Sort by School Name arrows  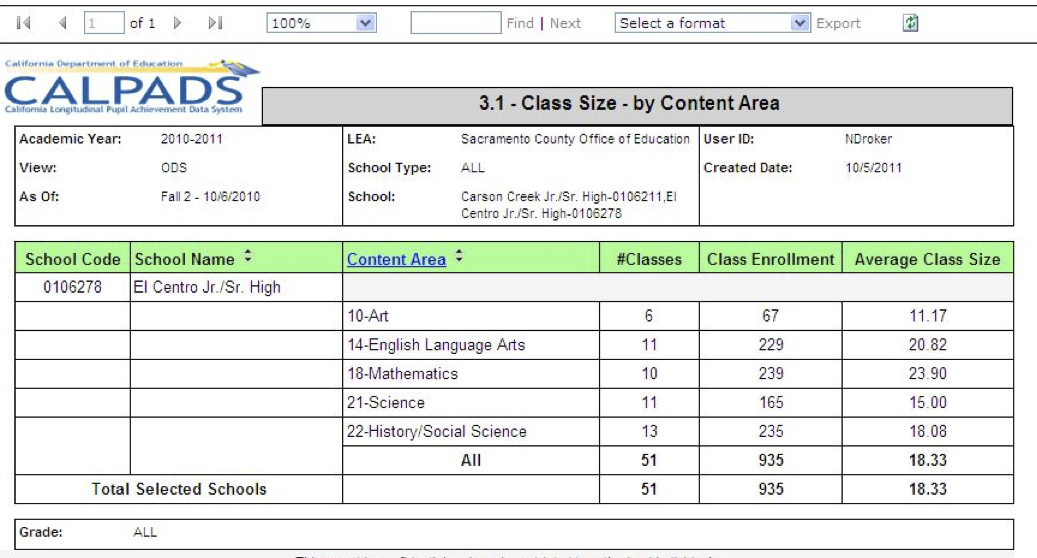point(248,256)
